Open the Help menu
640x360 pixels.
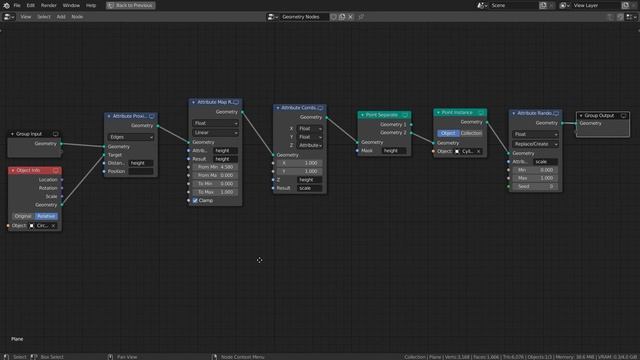point(91,5)
